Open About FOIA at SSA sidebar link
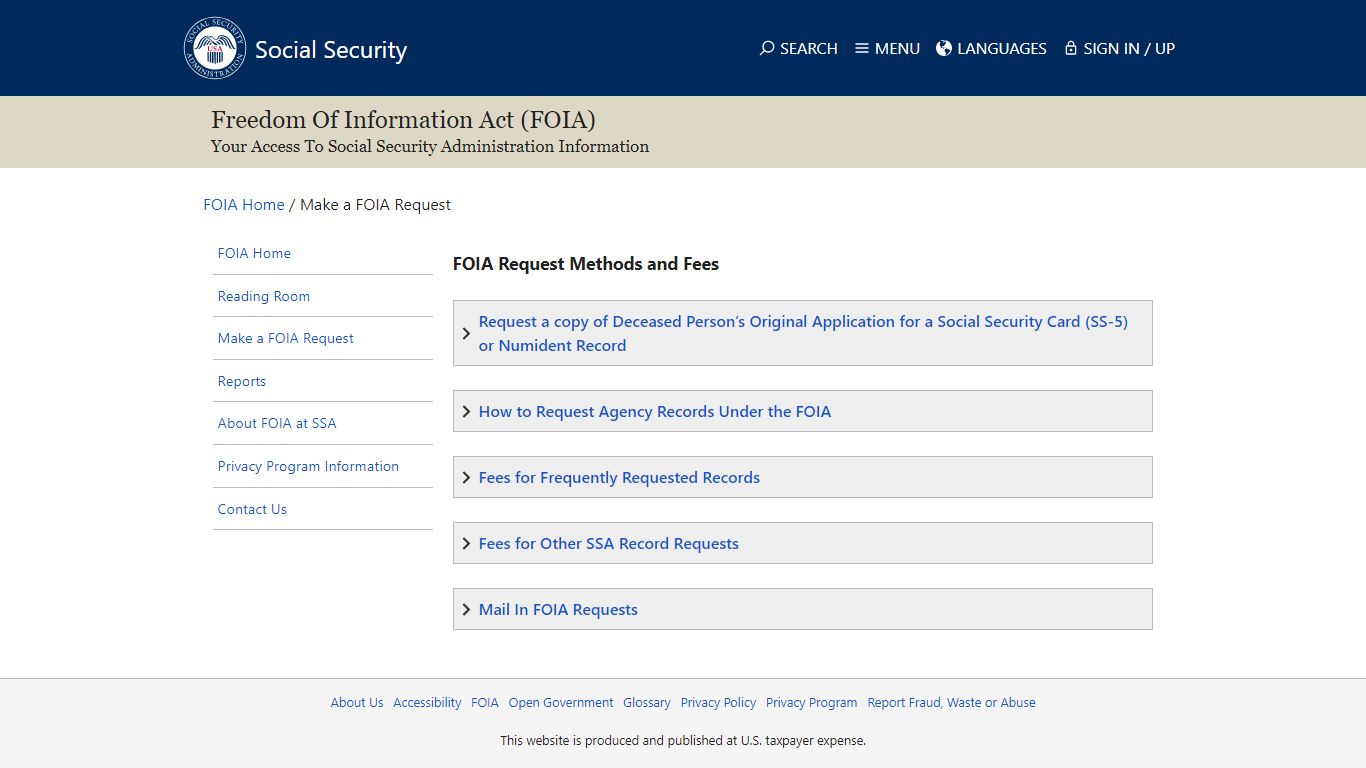The image size is (1366, 768). 277,423
